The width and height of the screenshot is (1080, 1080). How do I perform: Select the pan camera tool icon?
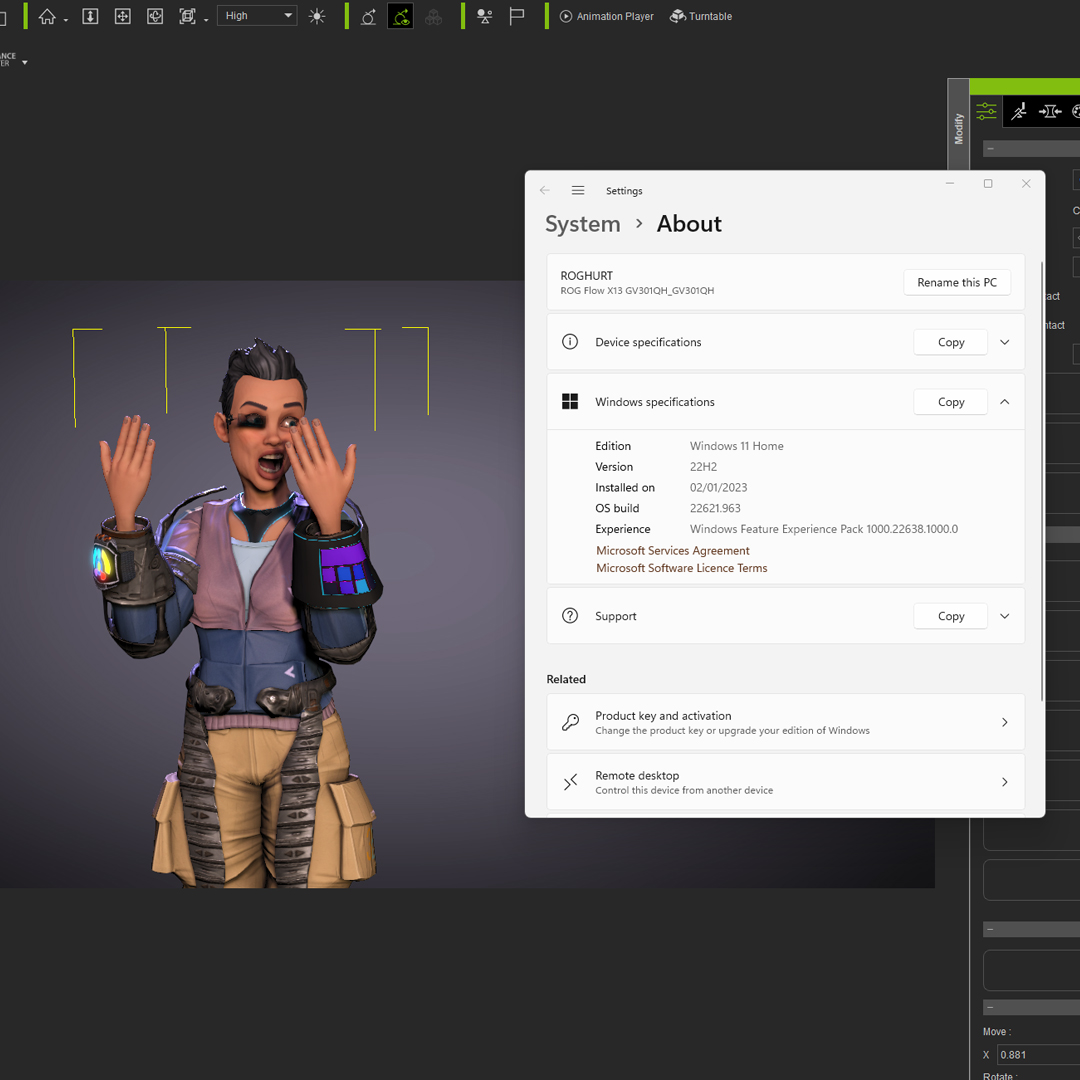click(123, 16)
